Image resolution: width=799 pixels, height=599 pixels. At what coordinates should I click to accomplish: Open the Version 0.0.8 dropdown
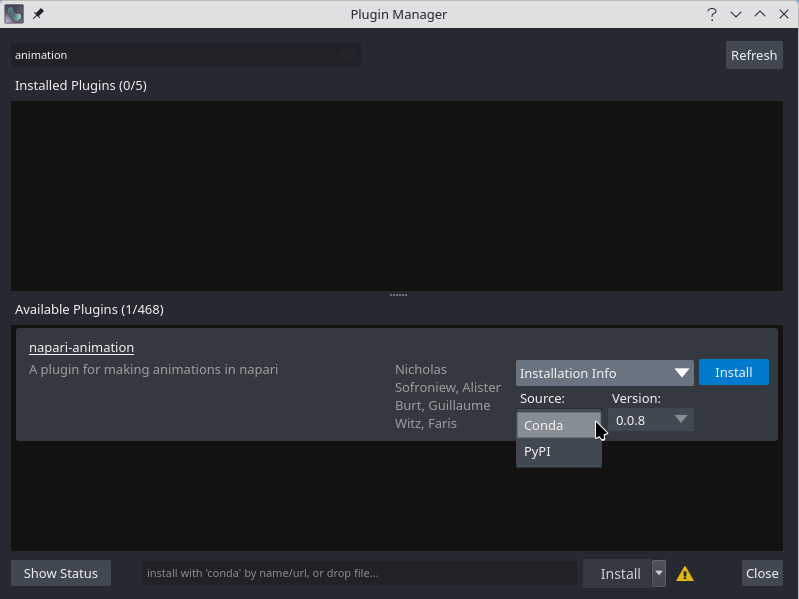(x=650, y=420)
